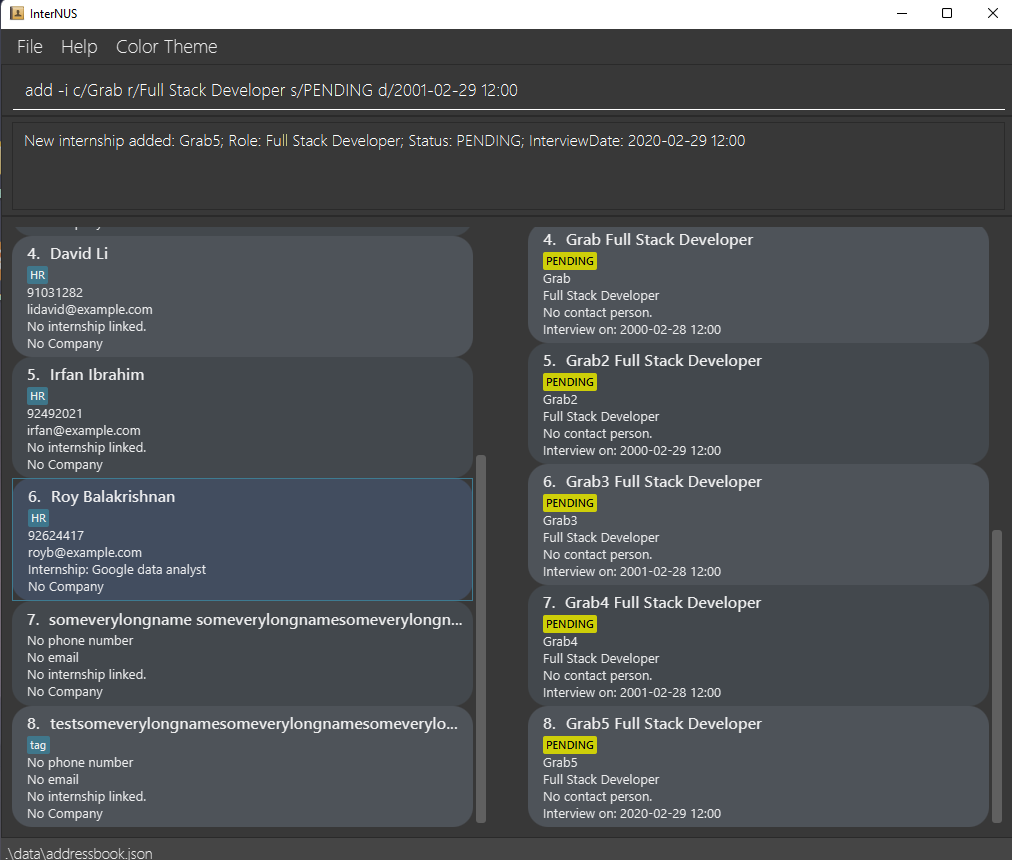Close the InterNUS window
This screenshot has width=1012, height=860.
993,14
